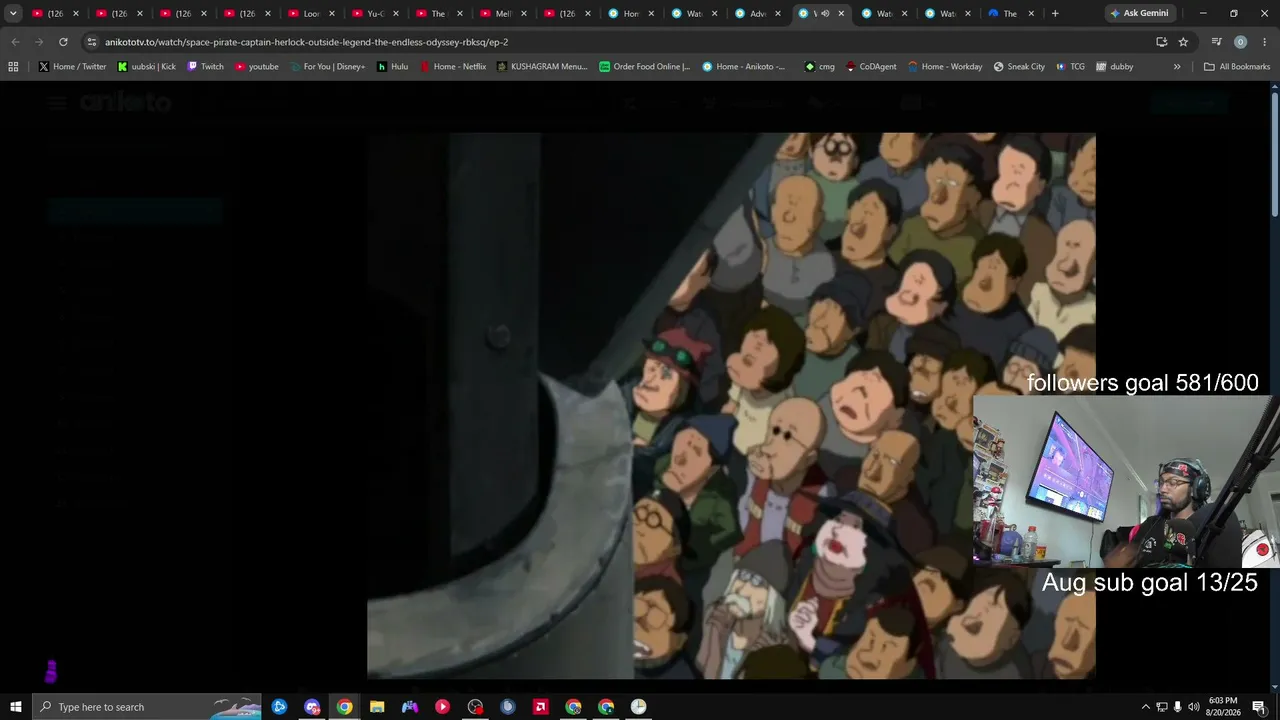Switch to the YouTube tab labeled 'Loor'

311,14
